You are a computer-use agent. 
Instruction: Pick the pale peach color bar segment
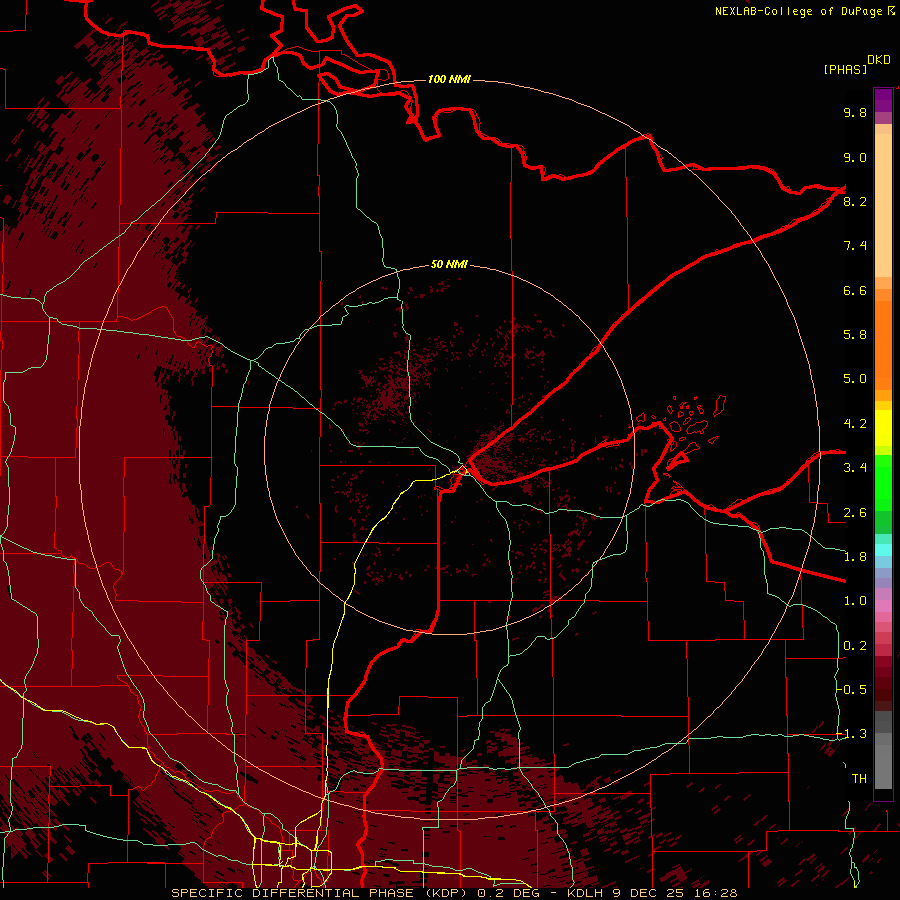[883, 205]
